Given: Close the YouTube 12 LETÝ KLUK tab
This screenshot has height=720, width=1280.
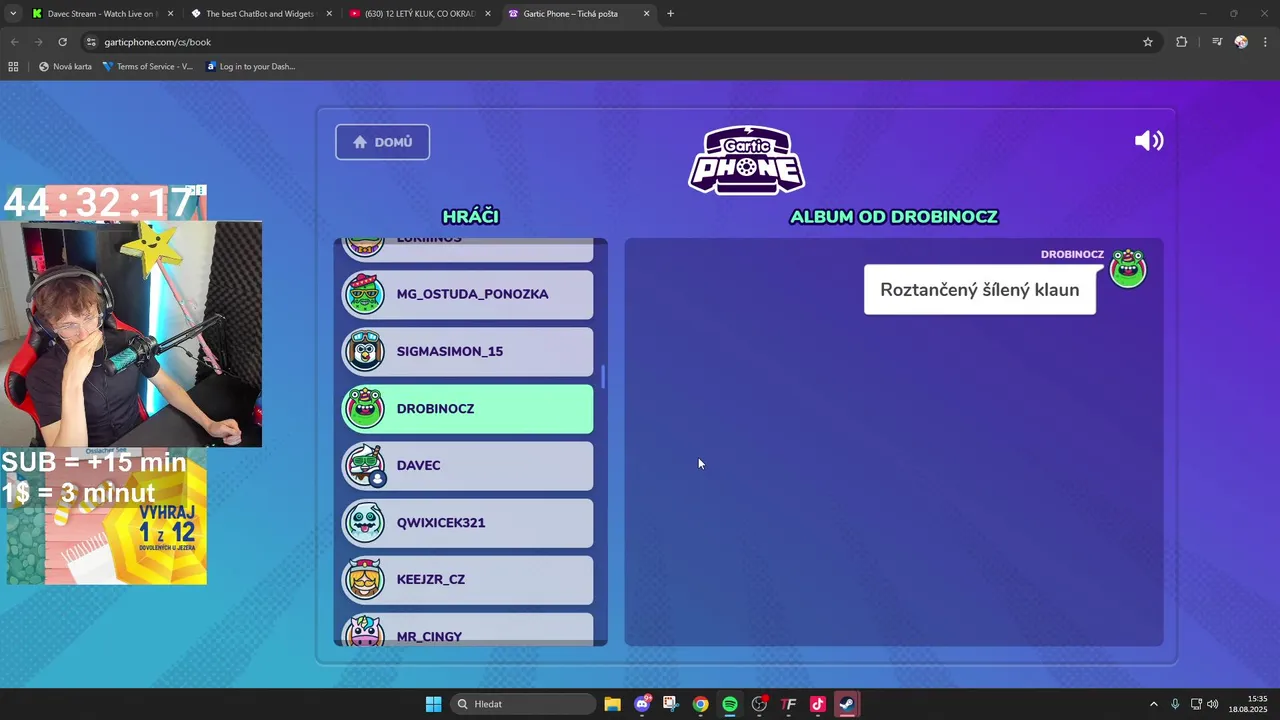Looking at the screenshot, I should coord(487,14).
